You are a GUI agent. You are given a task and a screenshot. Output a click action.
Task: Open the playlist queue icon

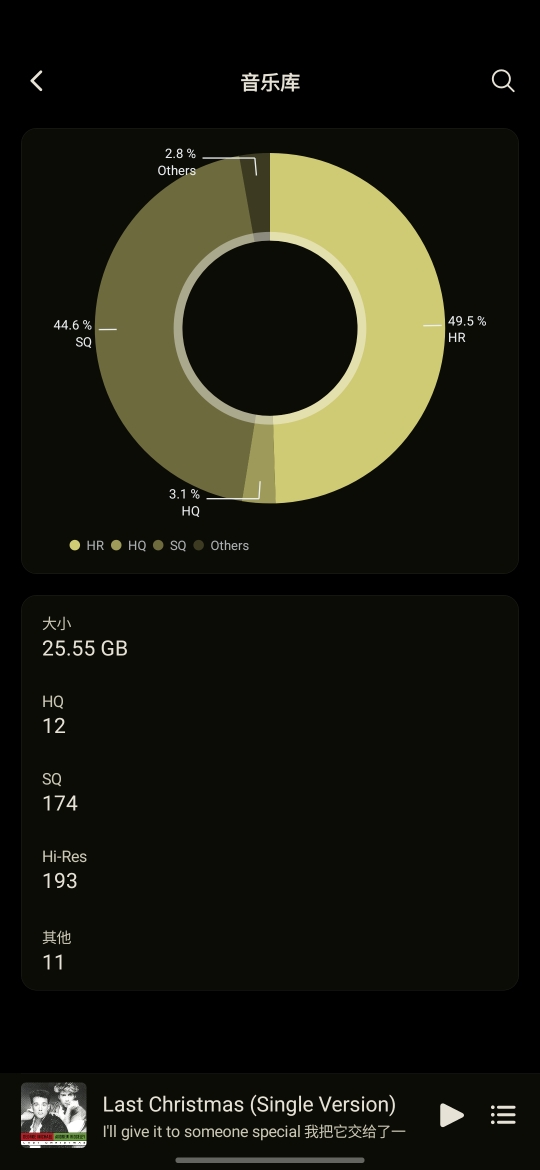[503, 1115]
